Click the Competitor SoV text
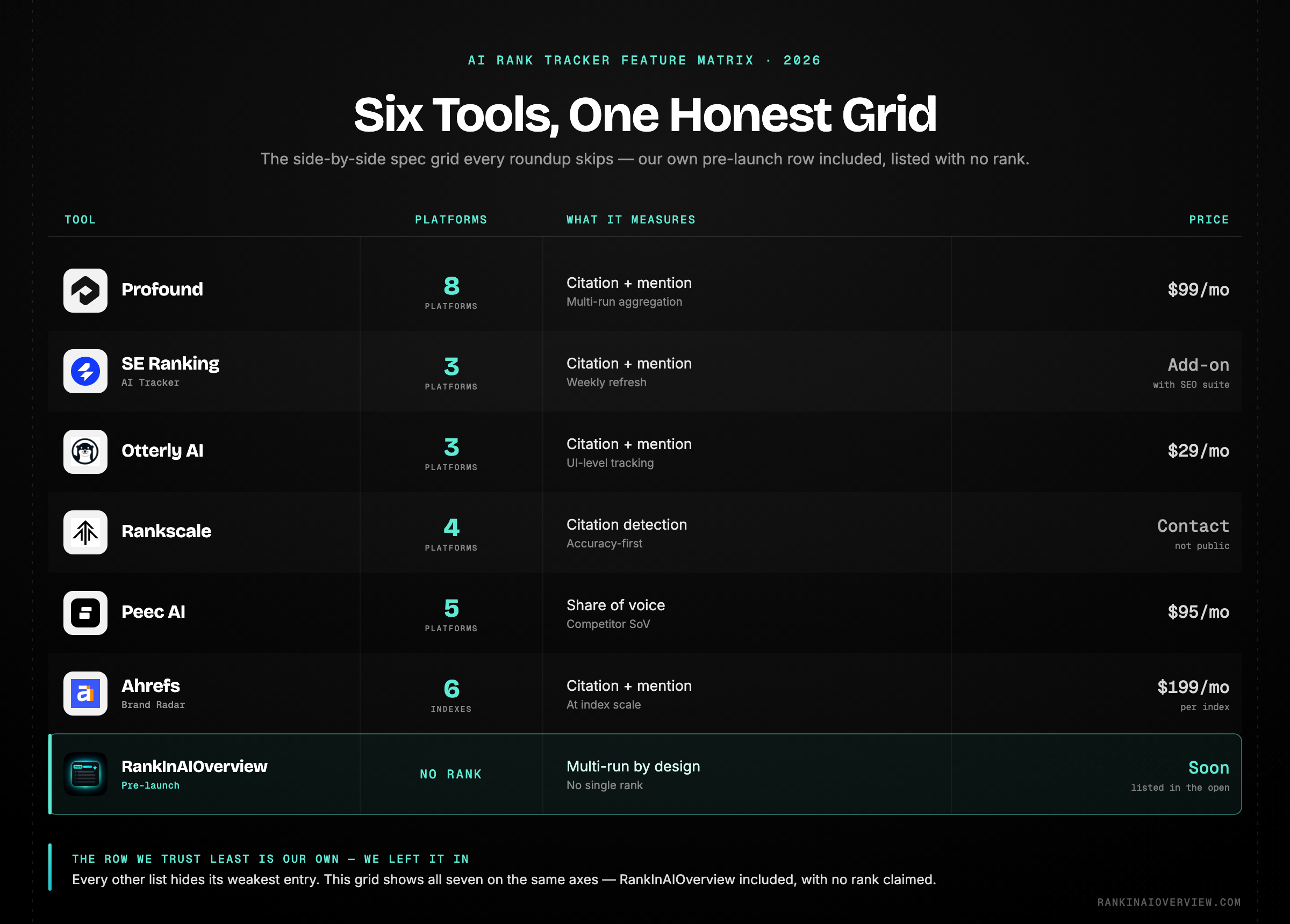The image size is (1290, 924). (x=608, y=624)
